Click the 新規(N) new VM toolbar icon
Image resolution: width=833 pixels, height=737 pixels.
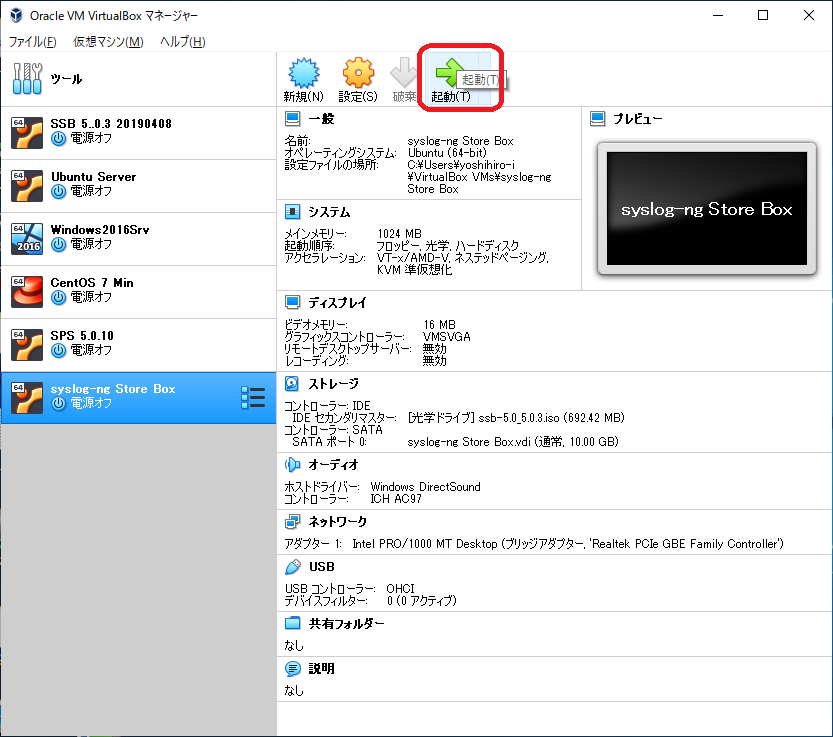[x=303, y=73]
